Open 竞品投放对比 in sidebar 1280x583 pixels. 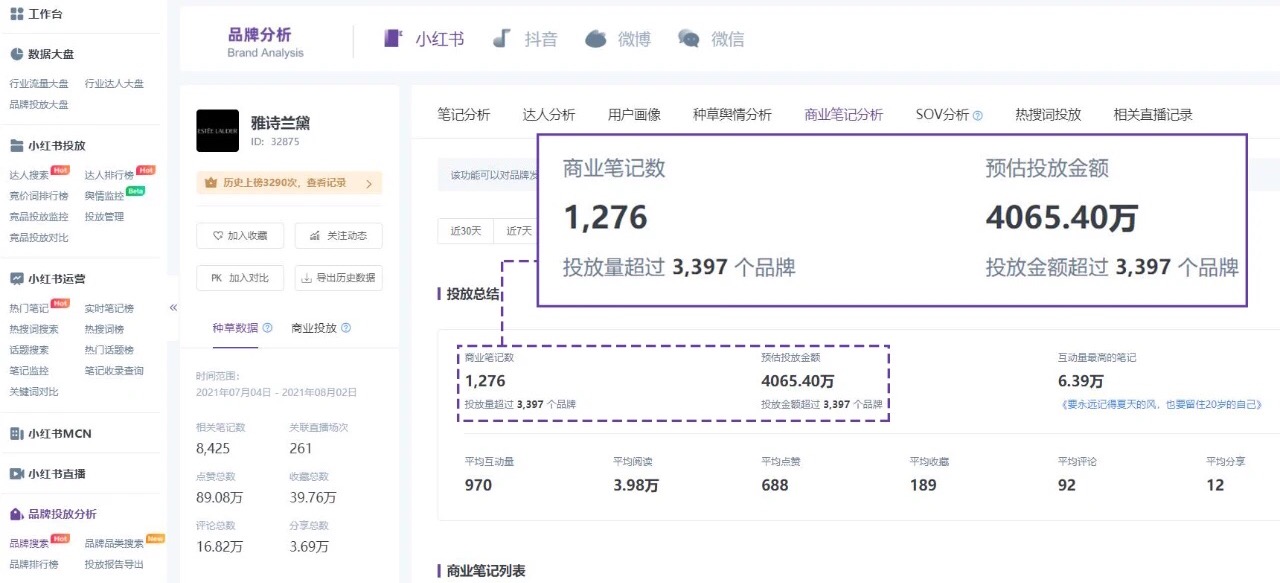[x=39, y=237]
